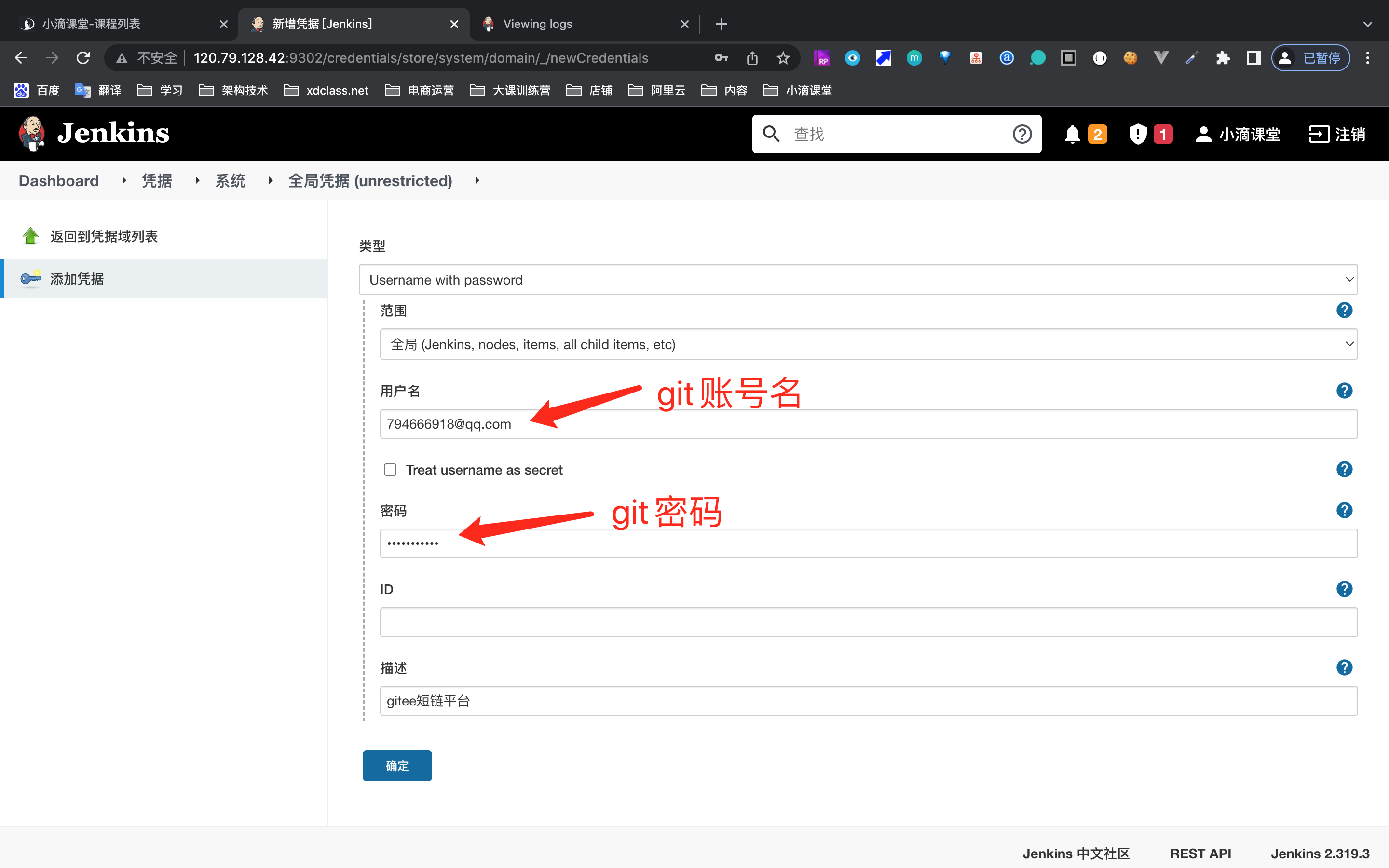1389x868 pixels.
Task: Focus the 用户名 input field
Action: (869, 424)
